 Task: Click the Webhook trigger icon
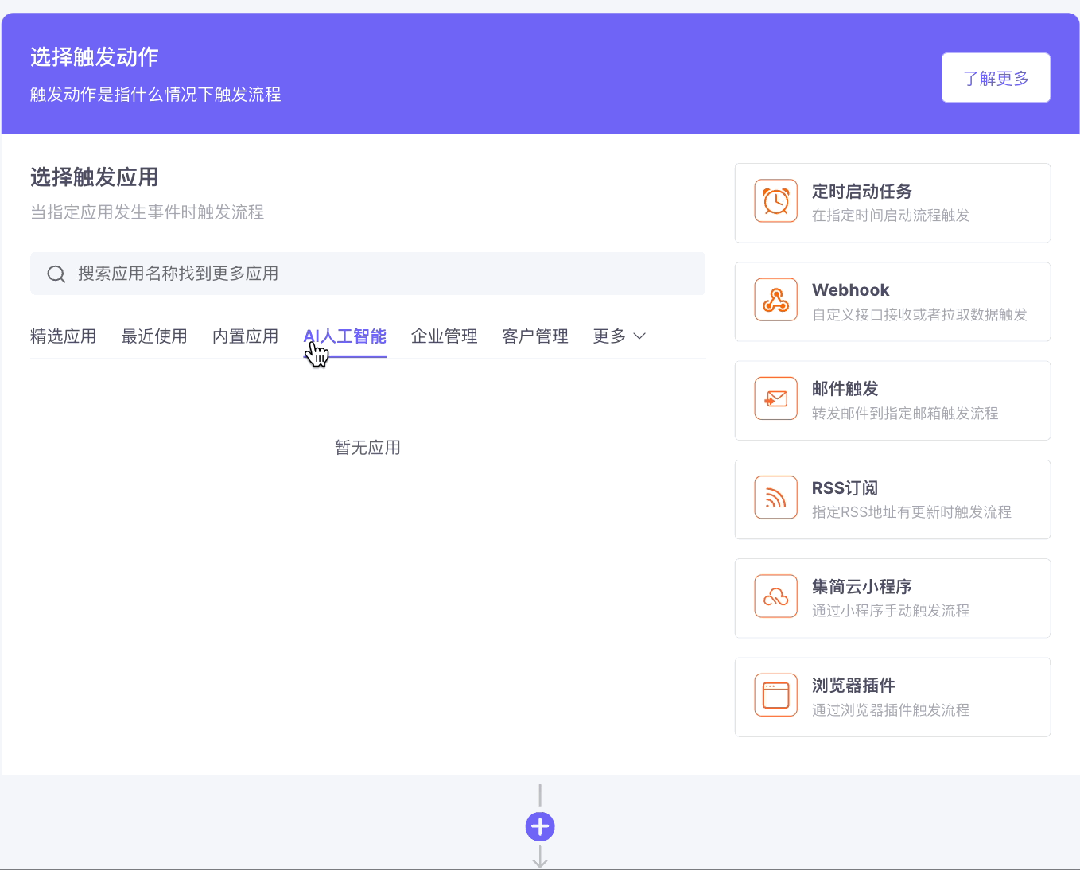click(776, 300)
